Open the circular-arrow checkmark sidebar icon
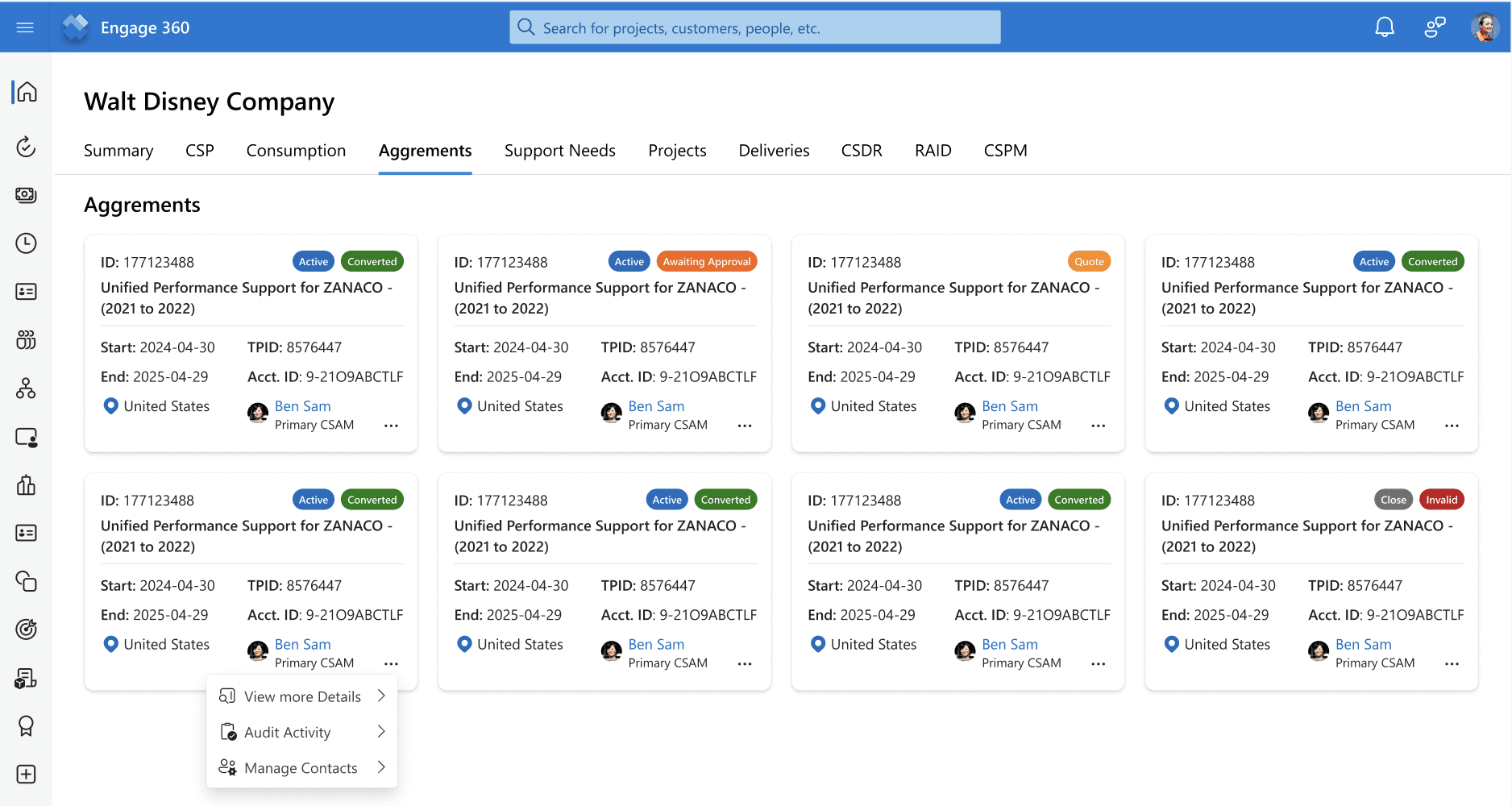This screenshot has height=806, width=1512. [26, 147]
